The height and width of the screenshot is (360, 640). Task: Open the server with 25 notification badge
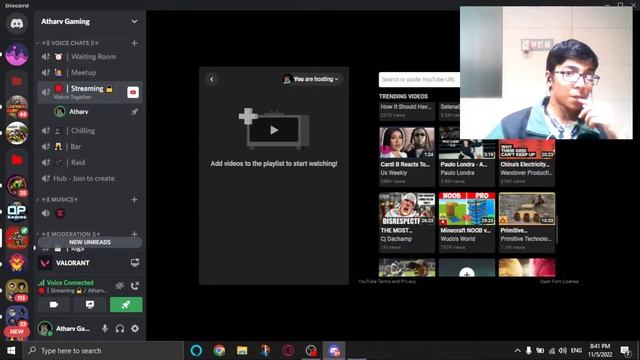17,185
